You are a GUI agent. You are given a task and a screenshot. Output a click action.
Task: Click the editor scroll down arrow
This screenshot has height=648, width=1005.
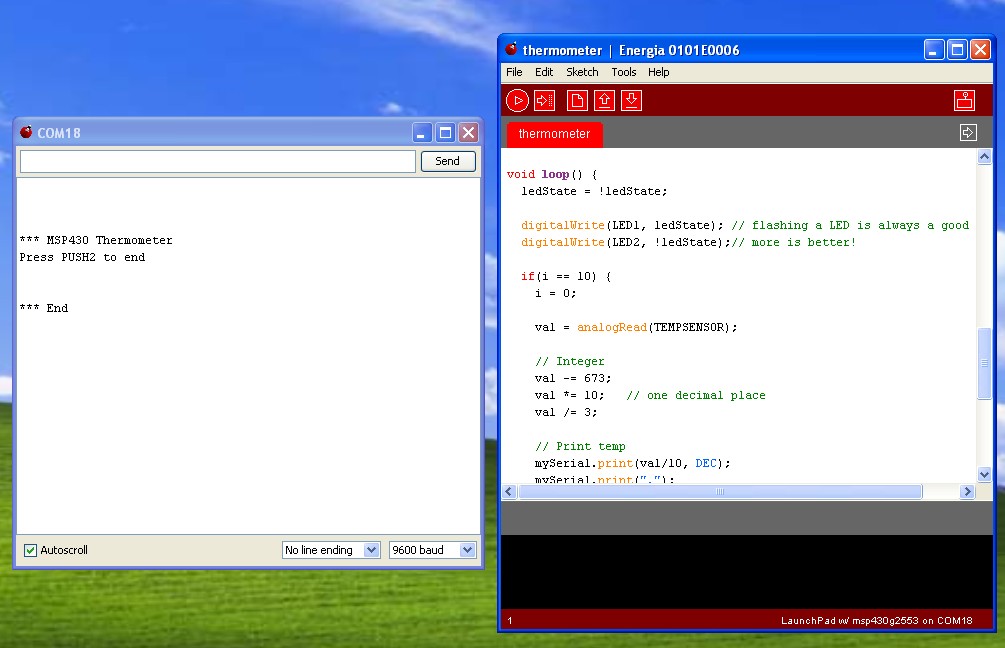pyautogui.click(x=984, y=474)
